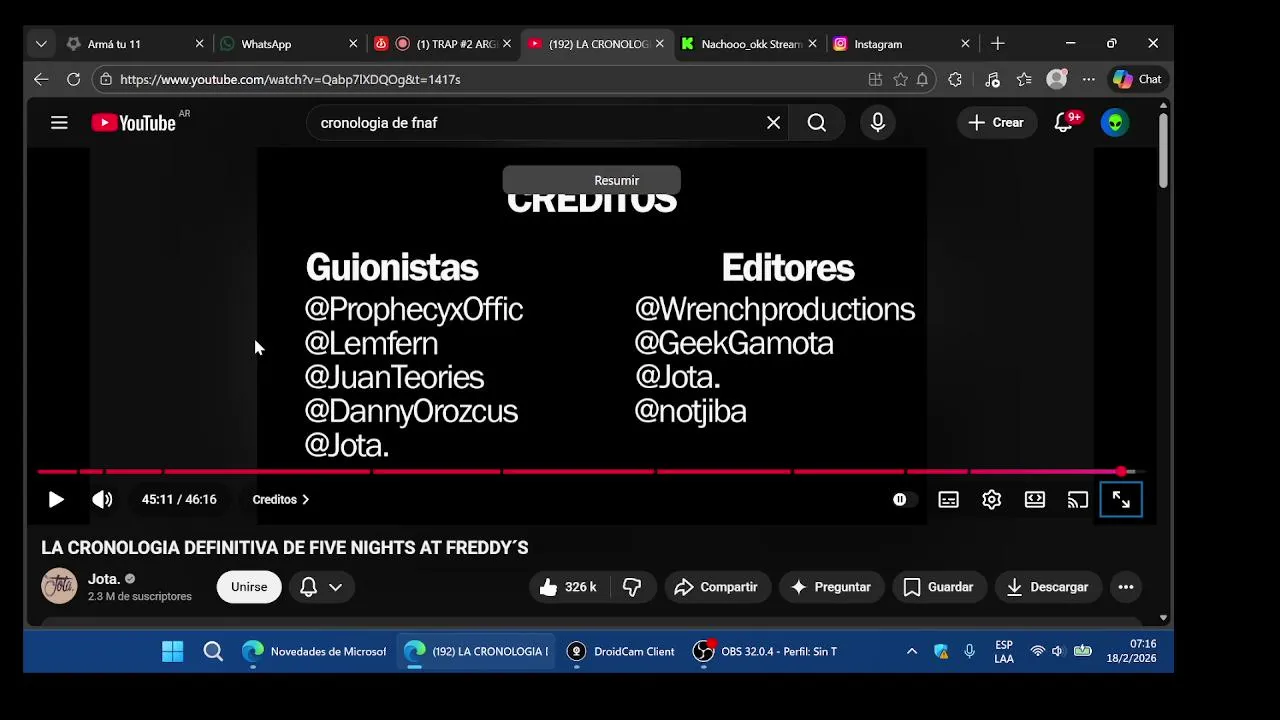Download the video with Descargar
Image resolution: width=1280 pixels, height=720 pixels.
tap(1047, 587)
